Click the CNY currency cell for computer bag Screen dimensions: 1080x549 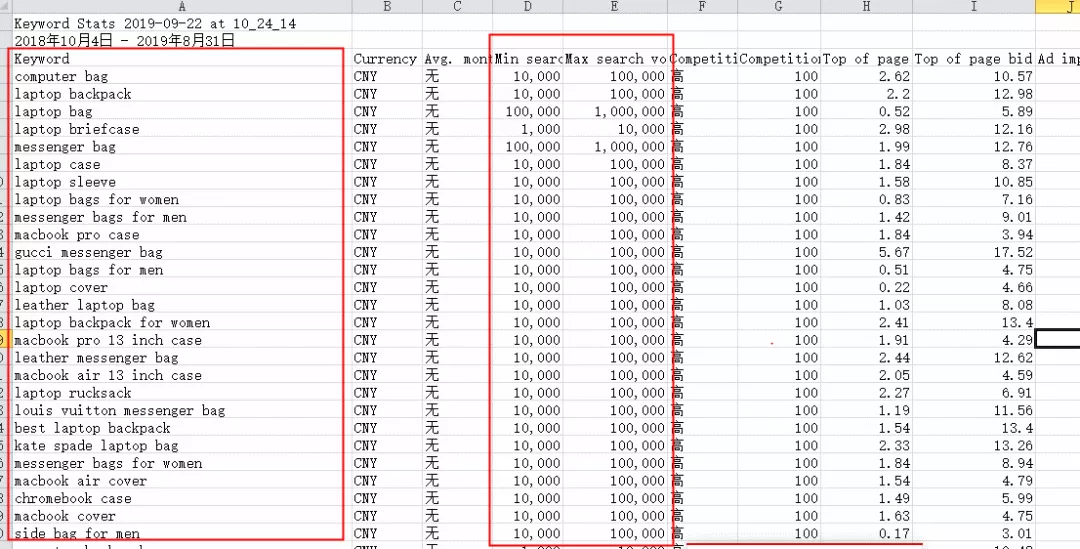(x=387, y=76)
